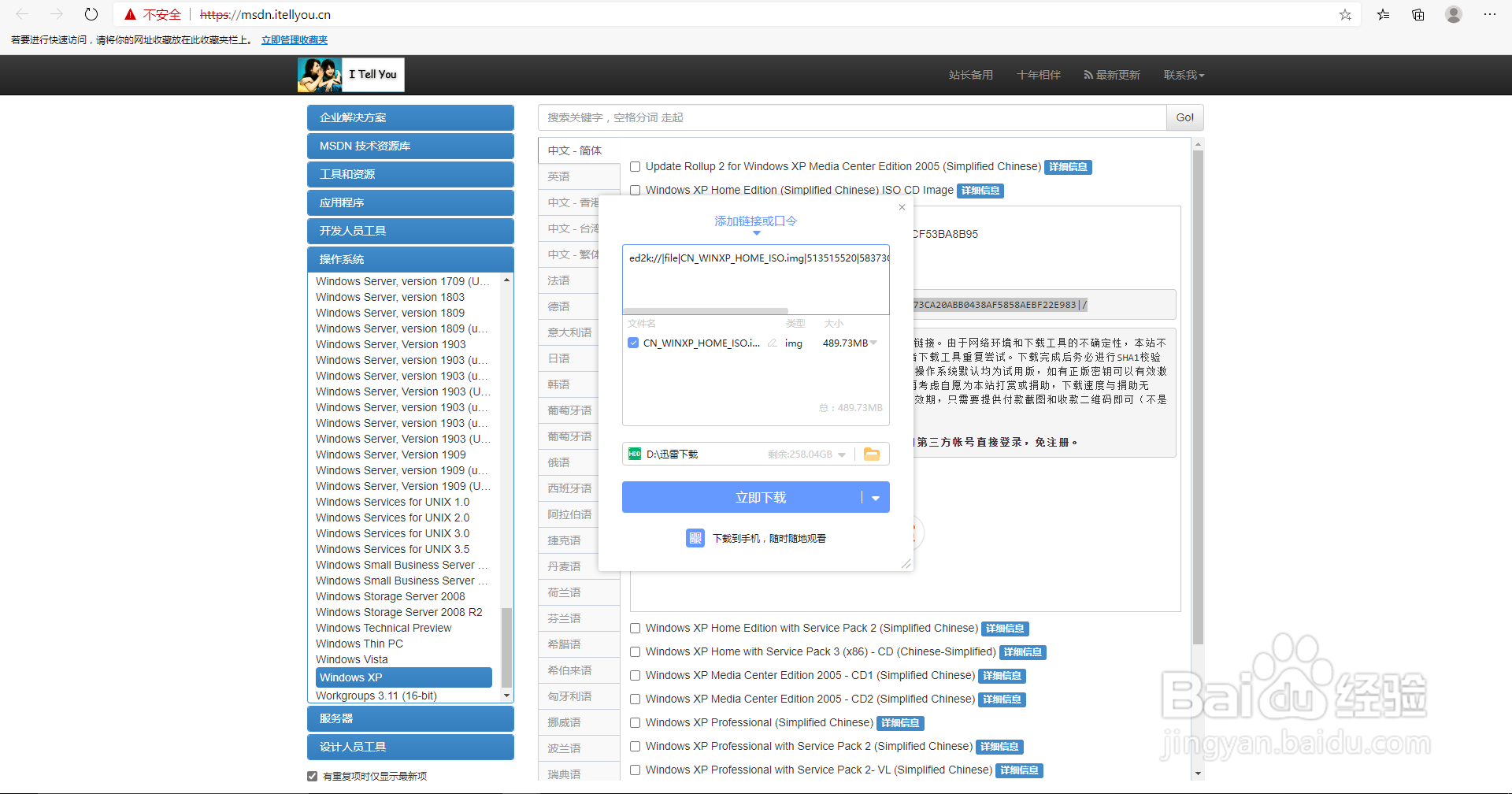Click the search keyword input field
The height and width of the screenshot is (794, 1512).
[x=852, y=117]
